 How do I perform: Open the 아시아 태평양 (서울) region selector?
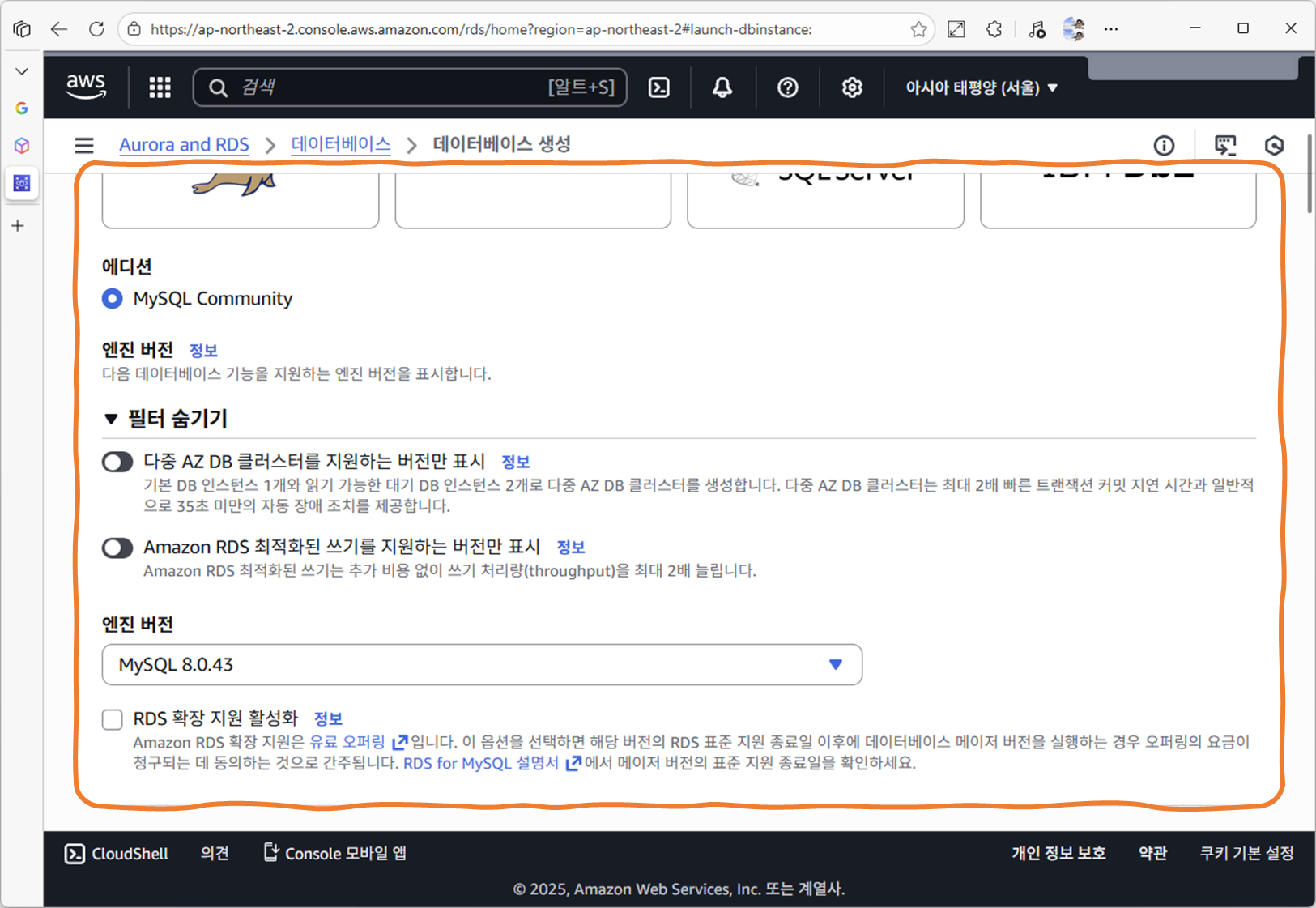pos(982,87)
